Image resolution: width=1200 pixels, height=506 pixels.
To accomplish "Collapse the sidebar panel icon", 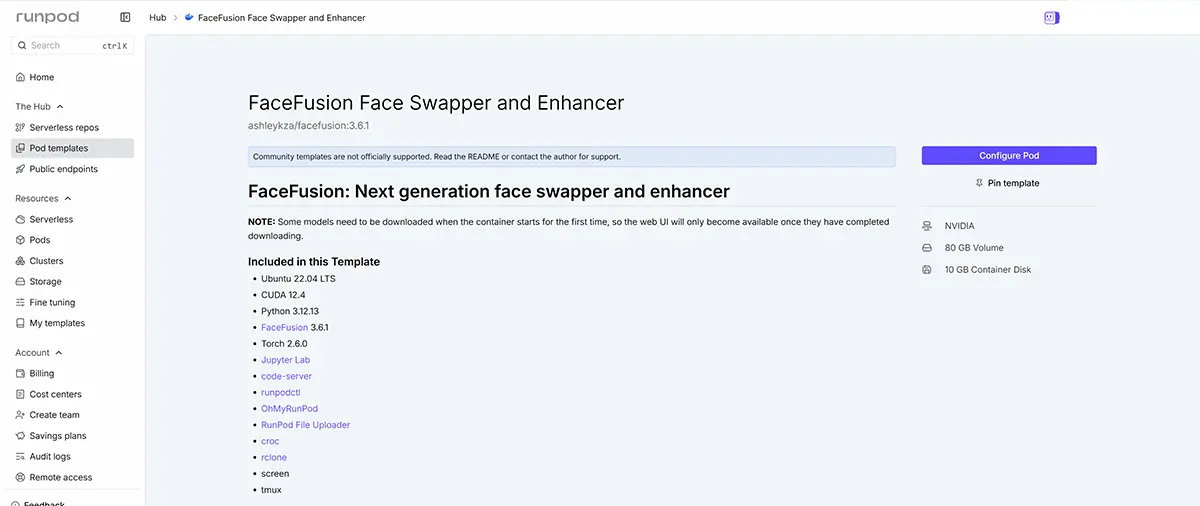I will 125,17.
